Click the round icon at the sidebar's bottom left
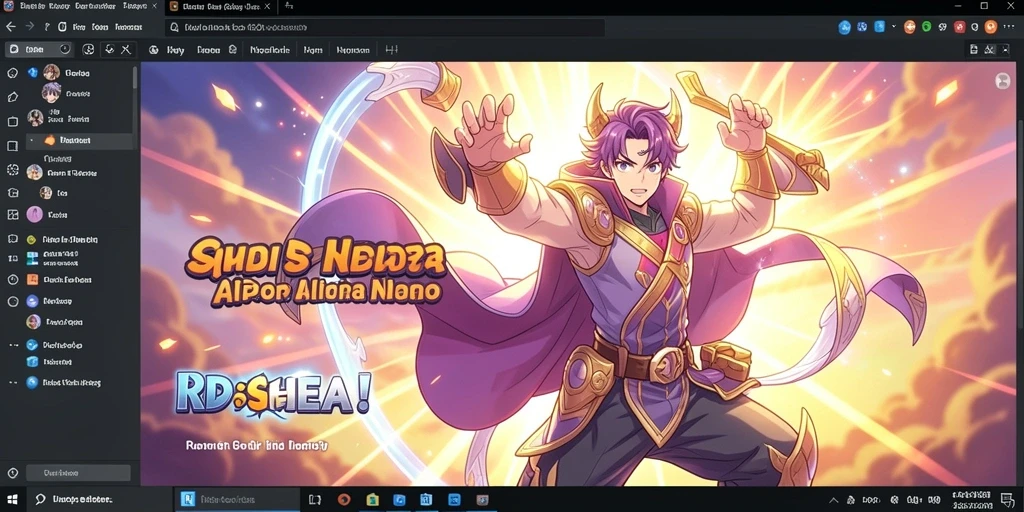 12,473
